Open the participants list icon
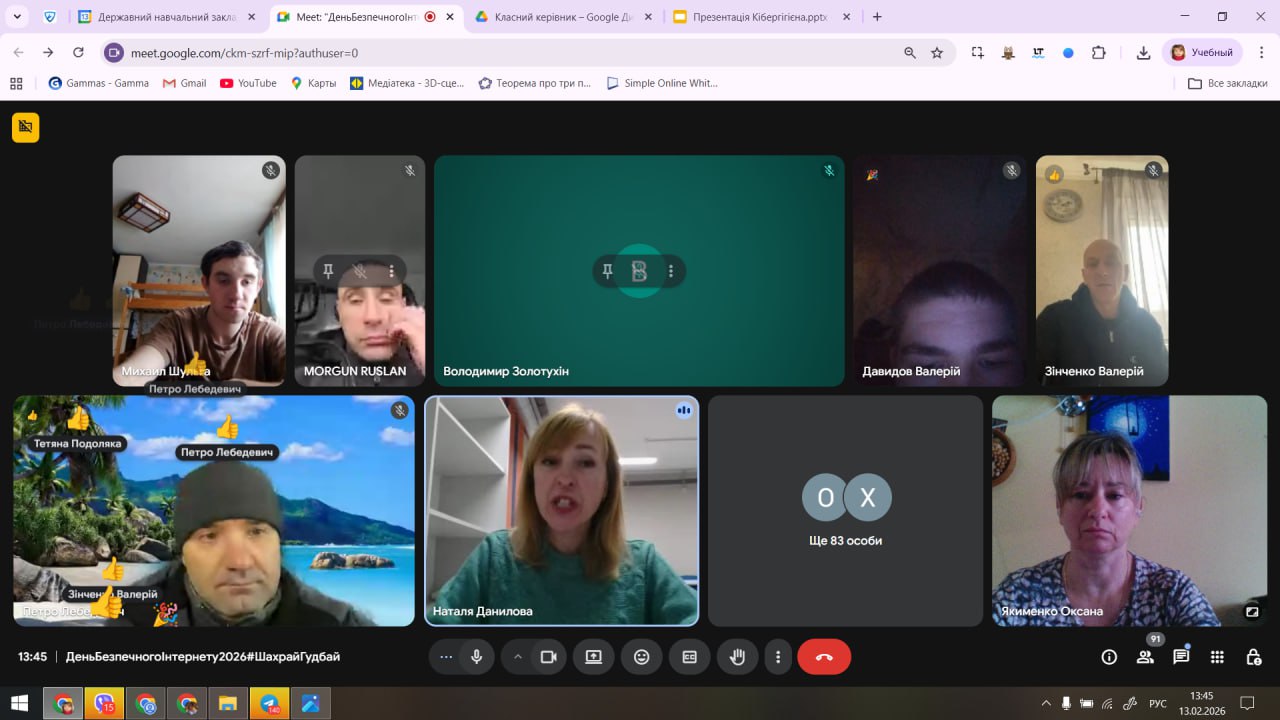The width and height of the screenshot is (1280, 720). 1145,657
